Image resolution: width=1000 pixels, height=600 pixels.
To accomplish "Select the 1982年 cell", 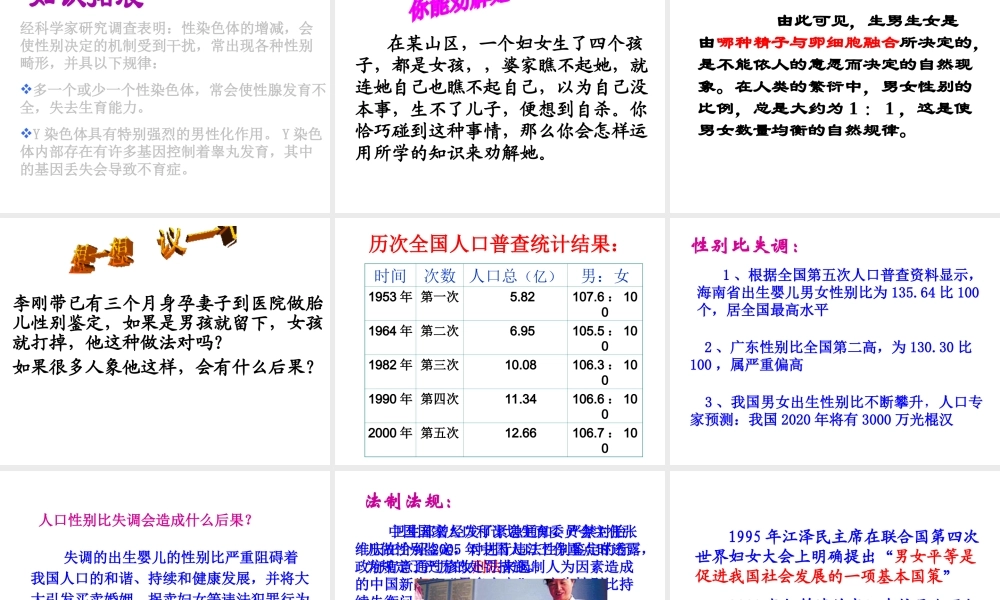I will (390, 371).
